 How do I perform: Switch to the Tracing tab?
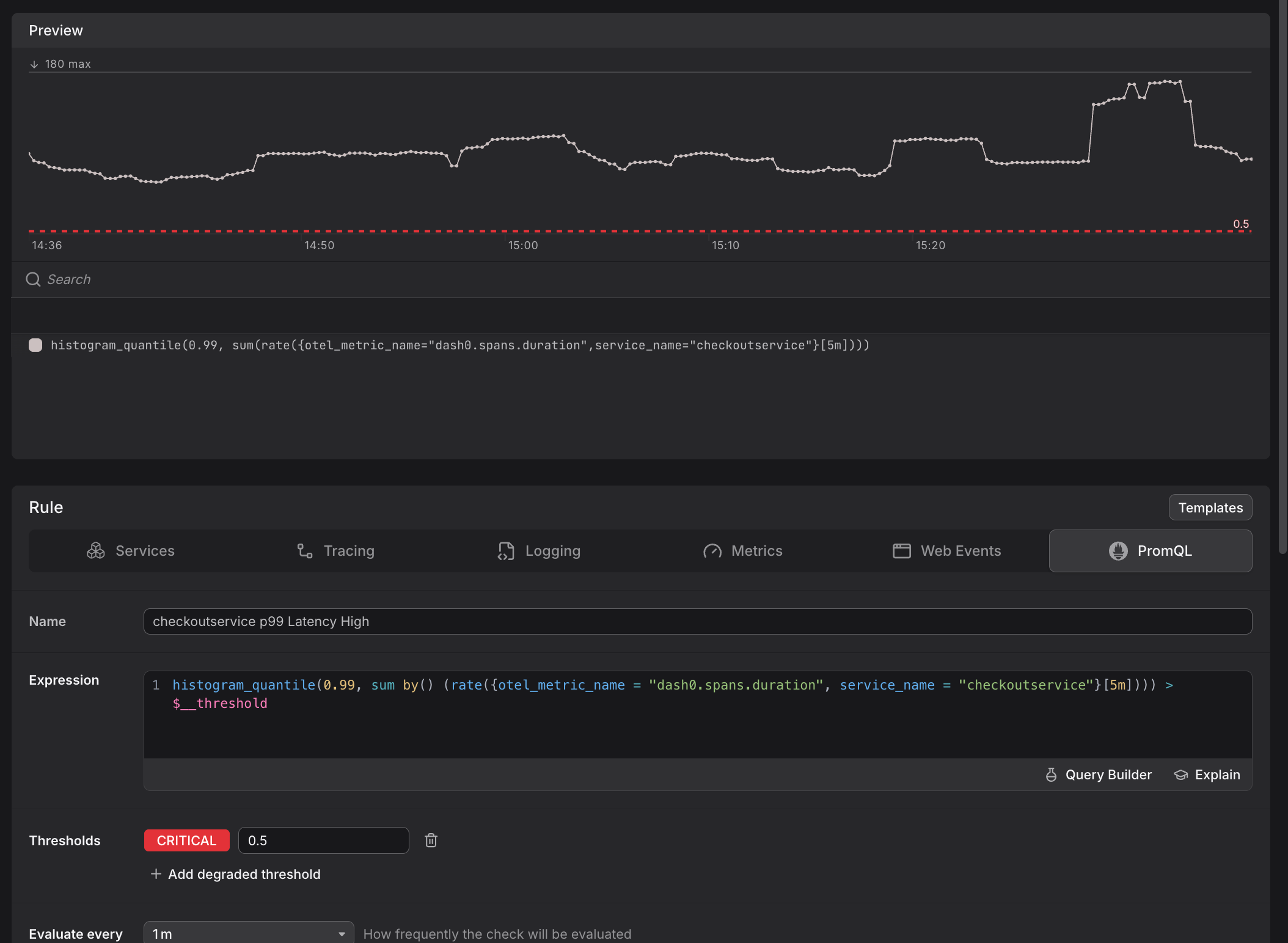pos(335,551)
